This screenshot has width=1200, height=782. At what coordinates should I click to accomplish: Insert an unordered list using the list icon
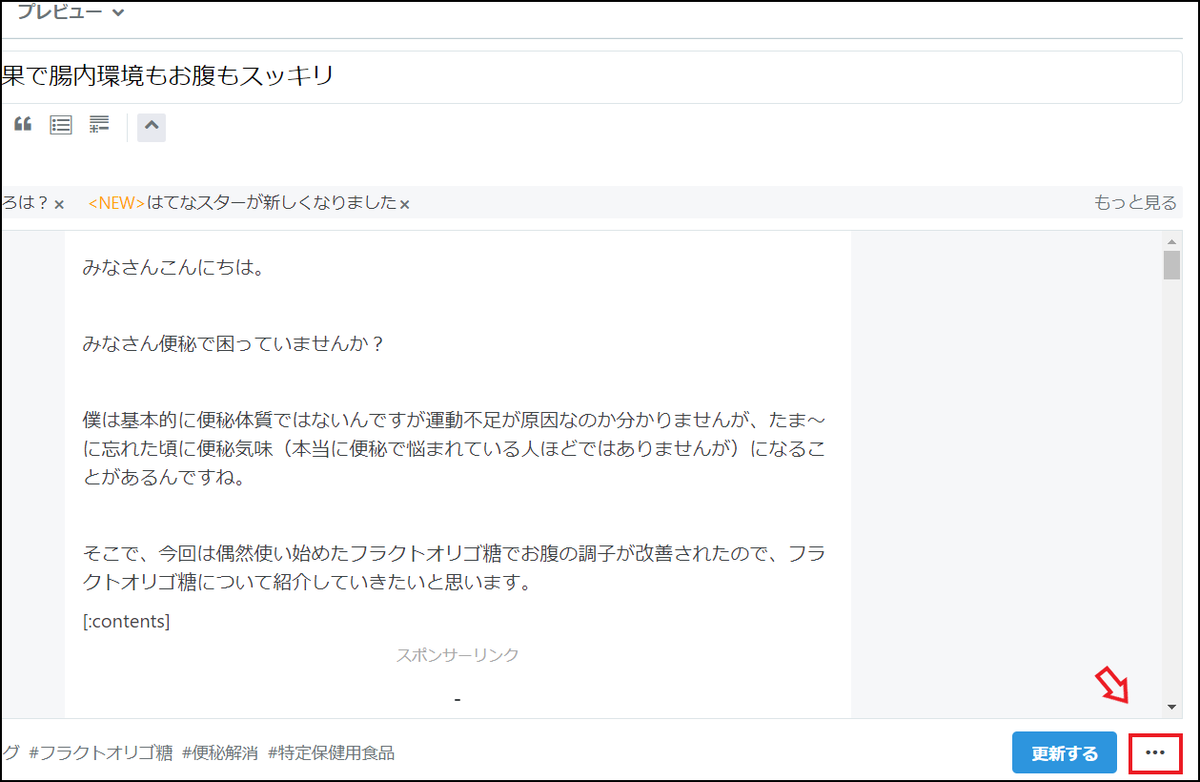pos(60,124)
